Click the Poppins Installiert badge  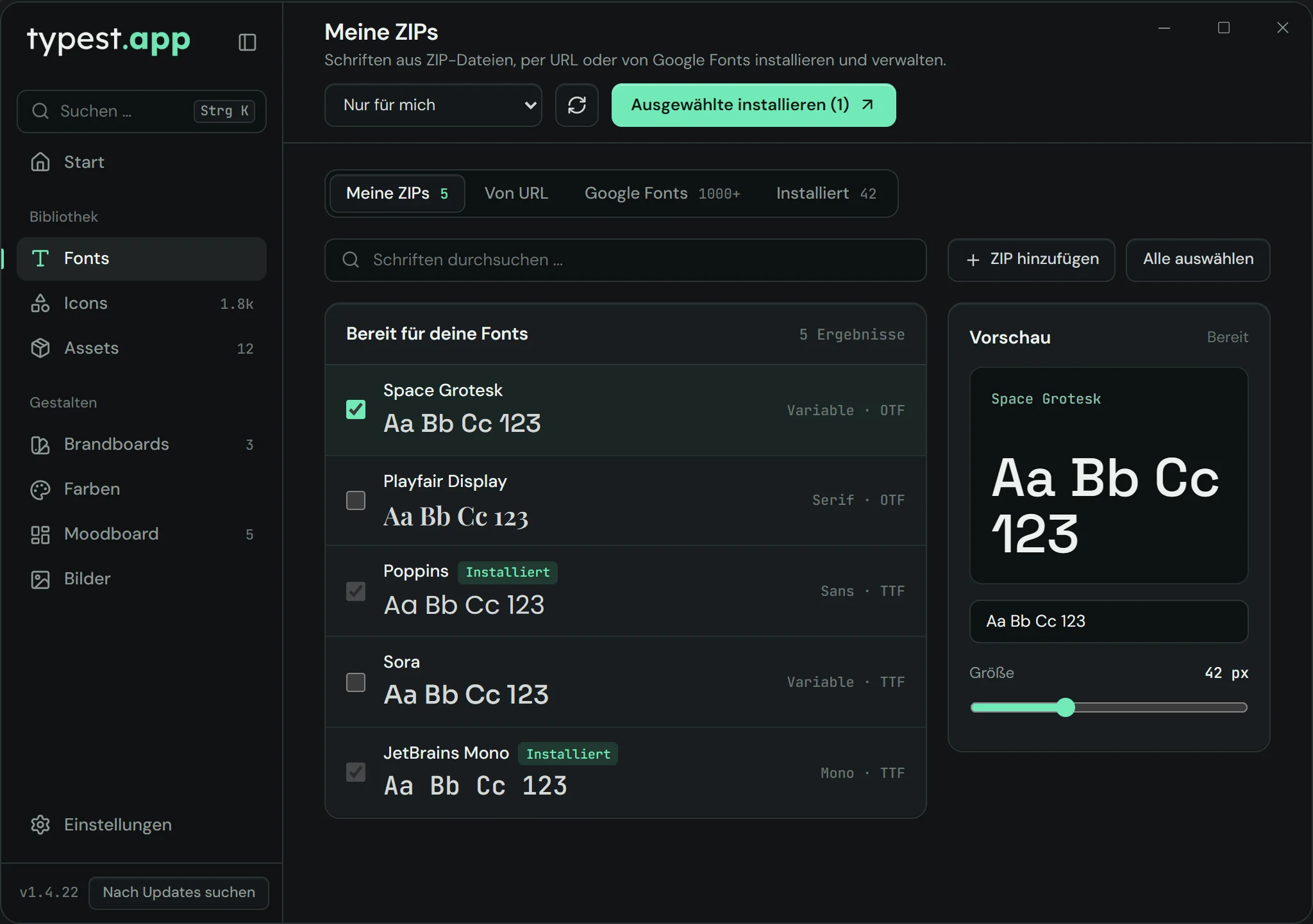[508, 572]
